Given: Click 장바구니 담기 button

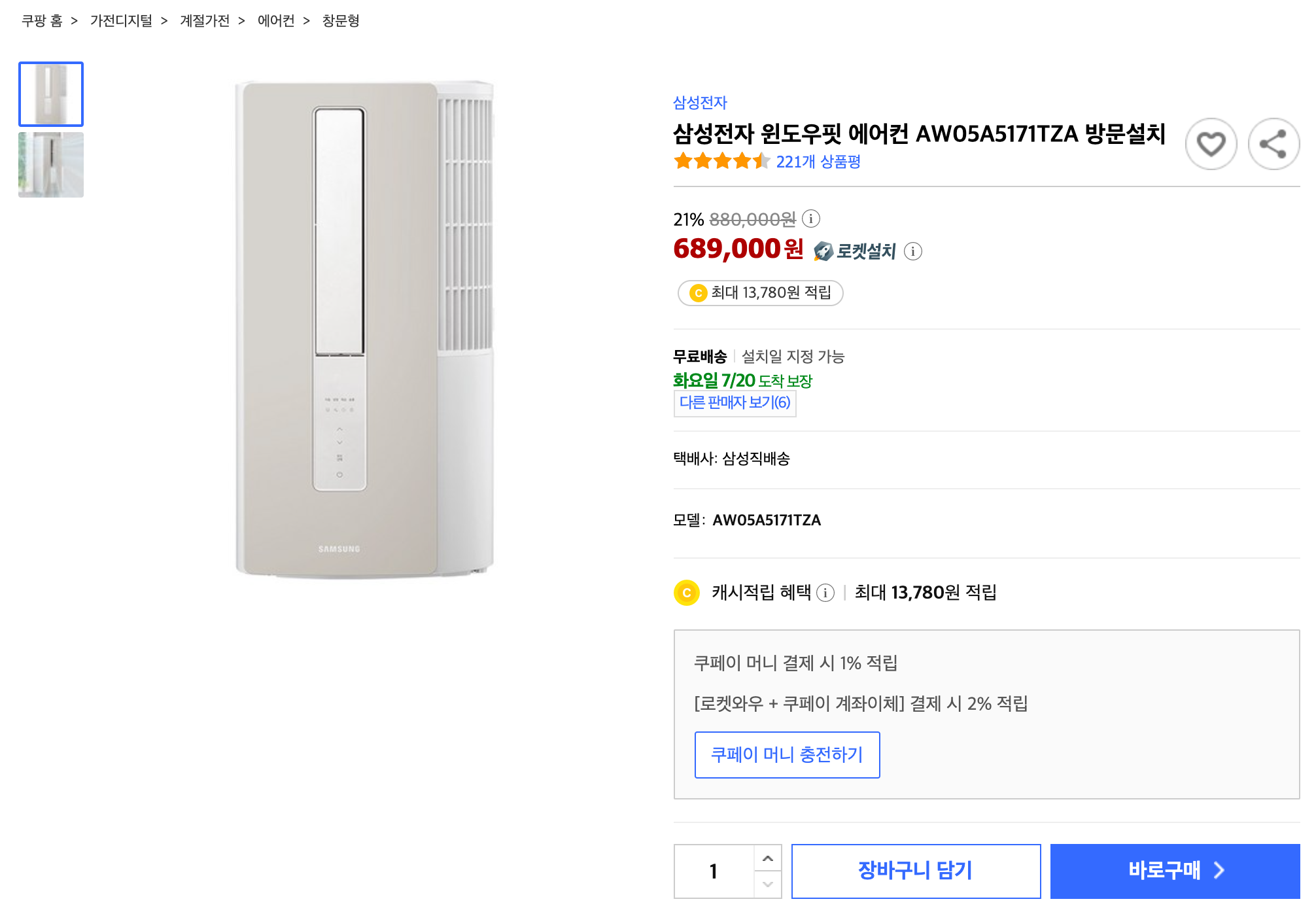Looking at the screenshot, I should 916,871.
